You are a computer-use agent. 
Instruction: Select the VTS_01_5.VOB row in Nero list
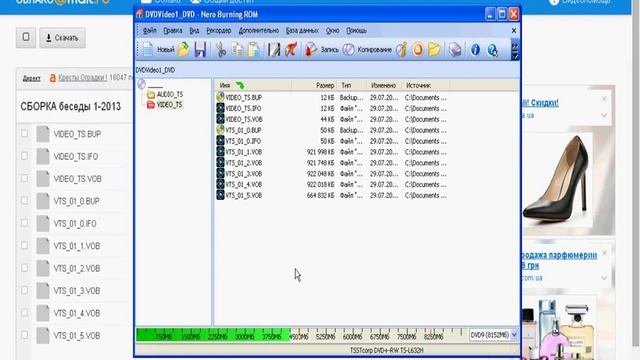(x=331, y=196)
